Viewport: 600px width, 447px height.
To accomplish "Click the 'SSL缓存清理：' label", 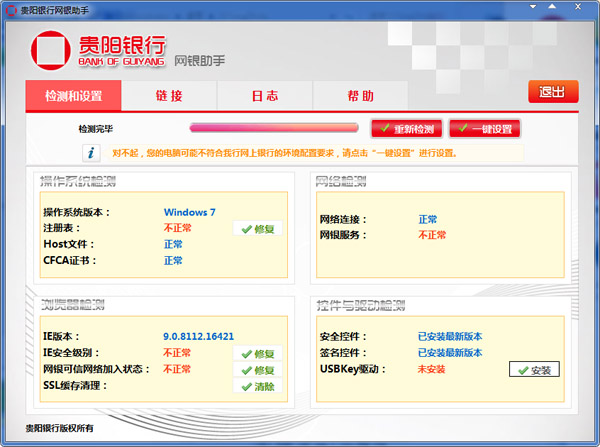I will coord(75,385).
